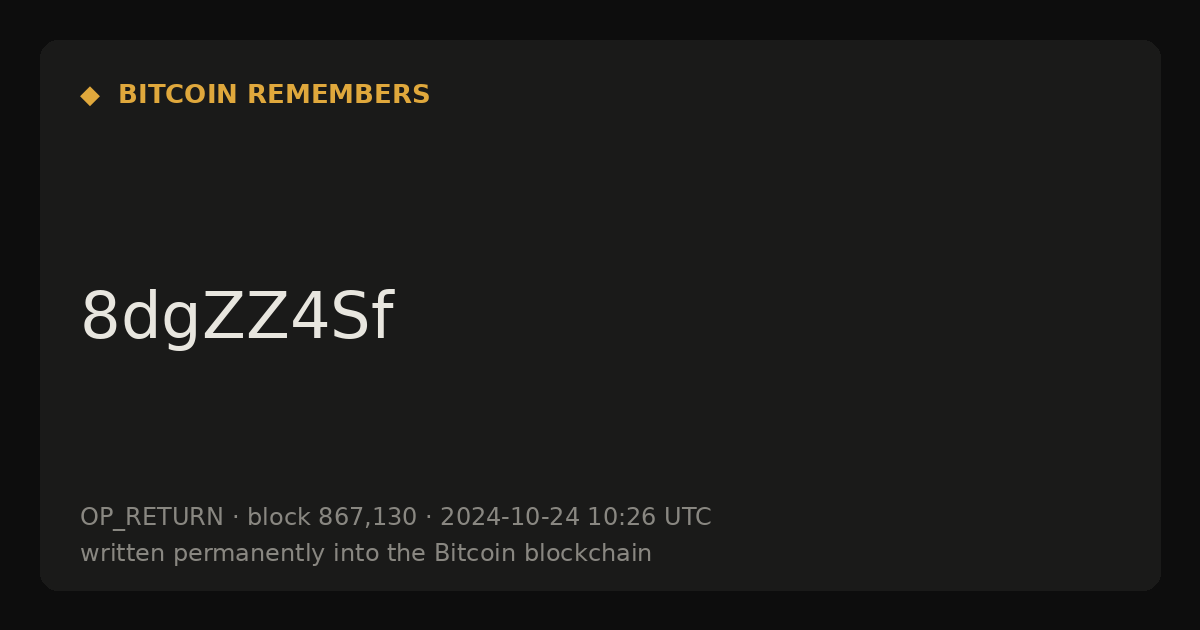Click the first character 8 of the message
The height and width of the screenshot is (630, 1200).
[99, 318]
